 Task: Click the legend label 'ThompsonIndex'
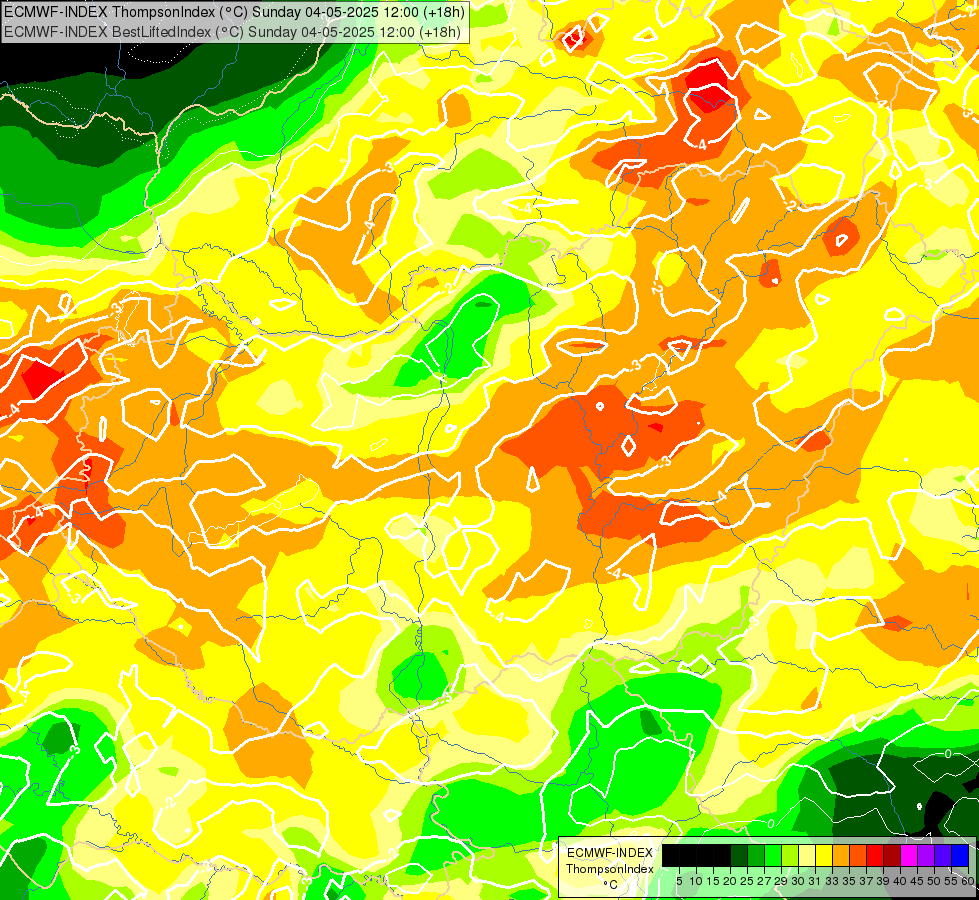609,869
